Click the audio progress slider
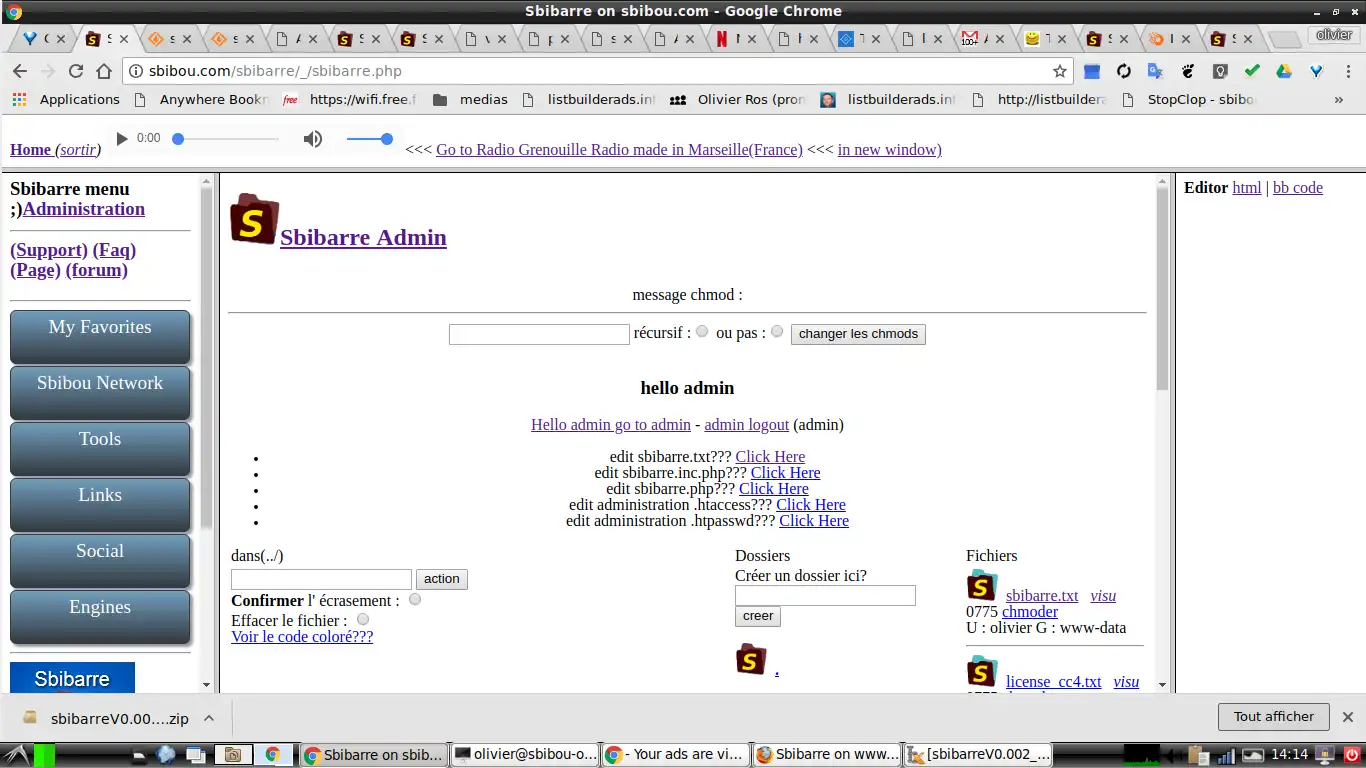Viewport: 1366px width, 768px height. [226, 139]
